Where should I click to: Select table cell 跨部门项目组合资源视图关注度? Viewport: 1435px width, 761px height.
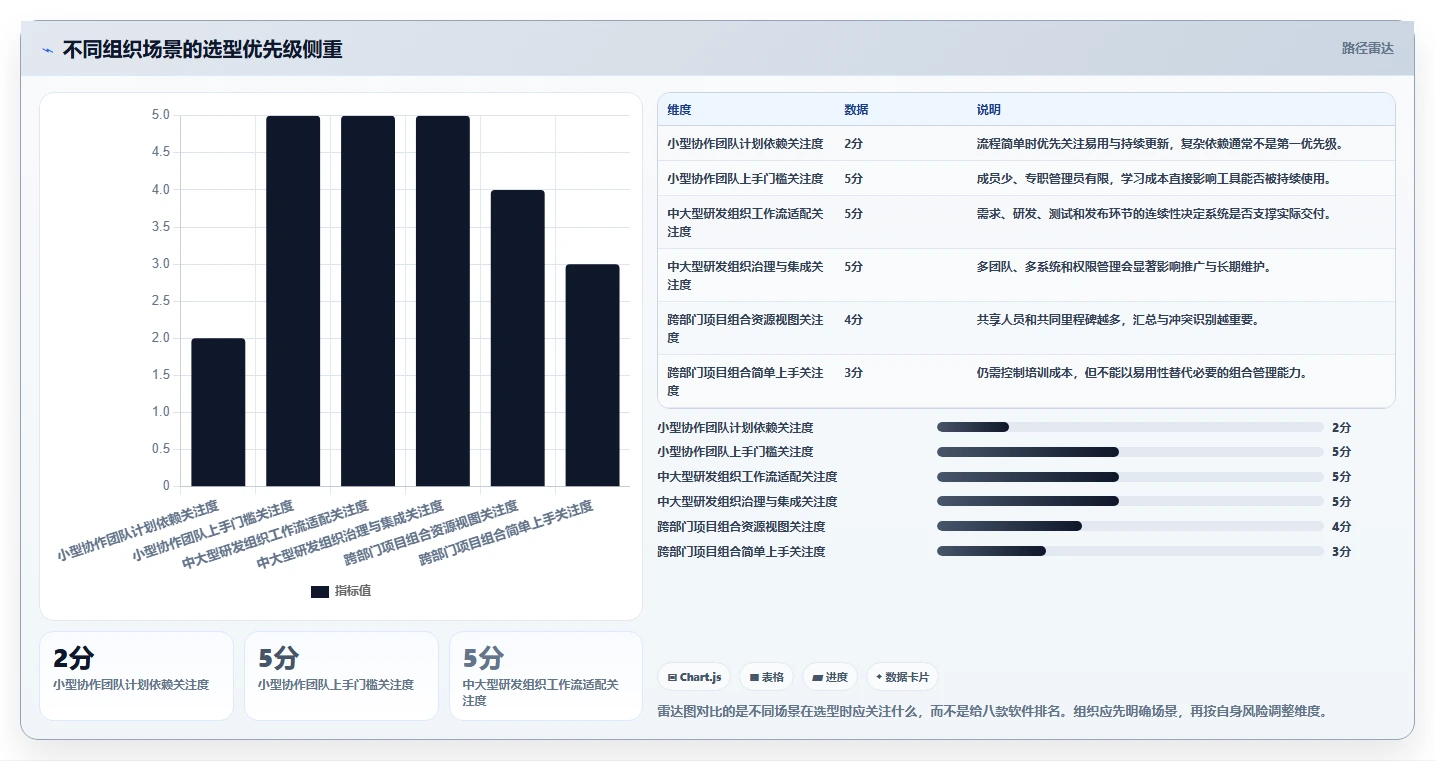pyautogui.click(x=745, y=329)
